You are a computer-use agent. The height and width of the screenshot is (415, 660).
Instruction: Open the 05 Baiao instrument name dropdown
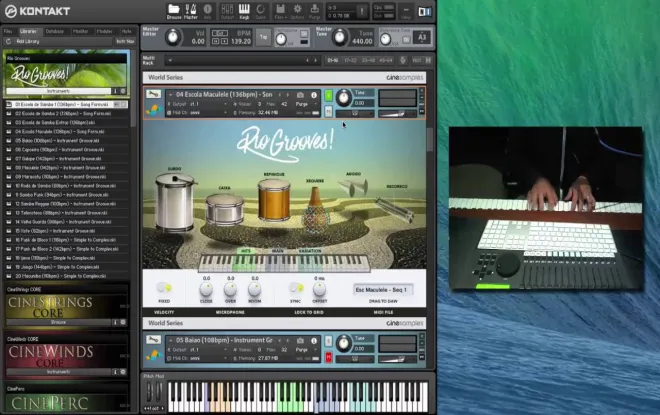point(170,341)
